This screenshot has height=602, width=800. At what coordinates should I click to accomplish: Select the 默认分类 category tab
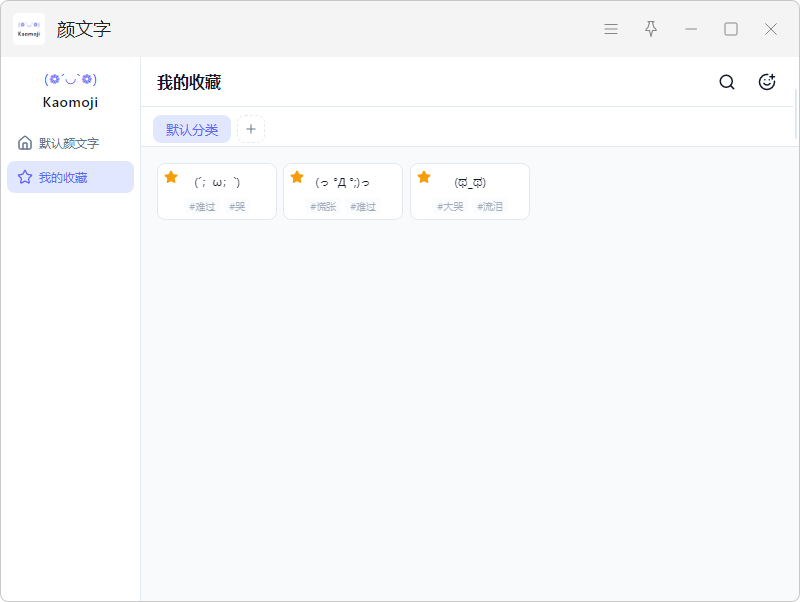click(x=192, y=129)
